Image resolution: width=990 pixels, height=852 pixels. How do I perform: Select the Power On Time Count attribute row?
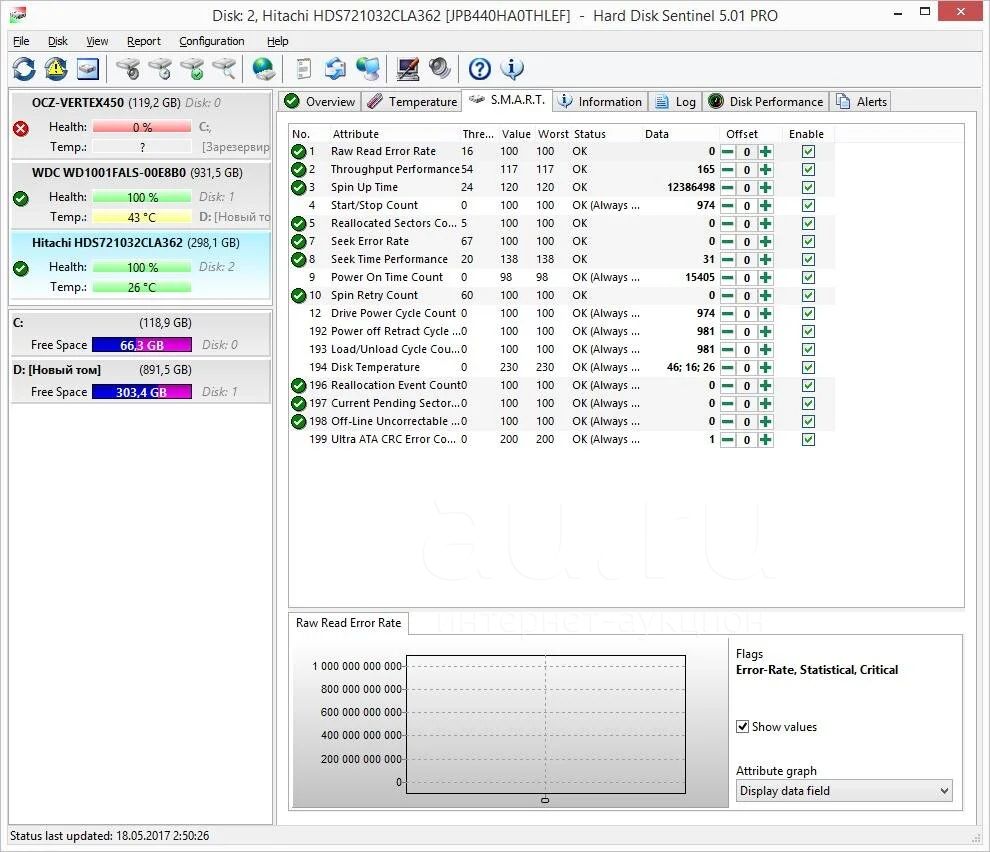pyautogui.click(x=562, y=277)
